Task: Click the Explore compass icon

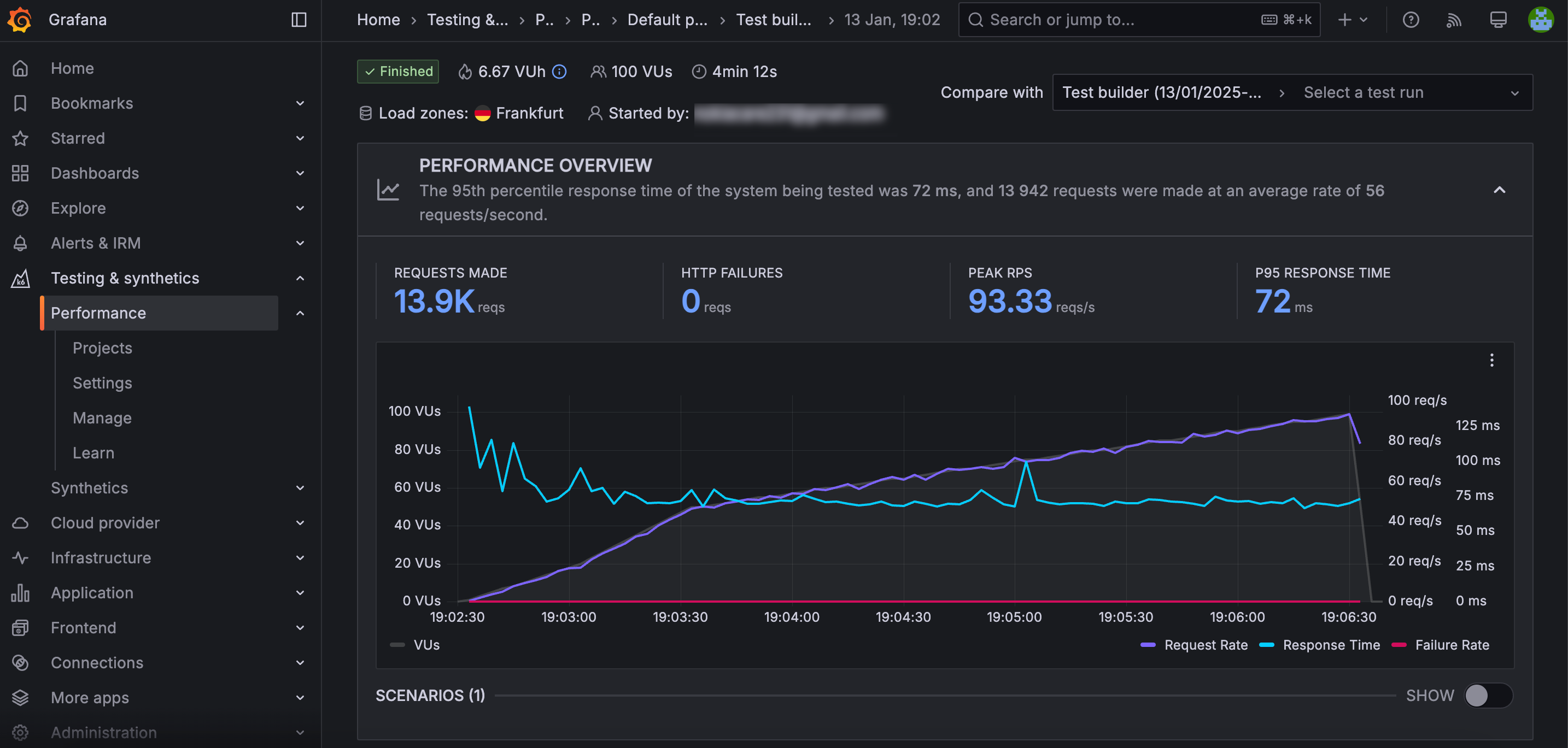Action: click(20, 208)
